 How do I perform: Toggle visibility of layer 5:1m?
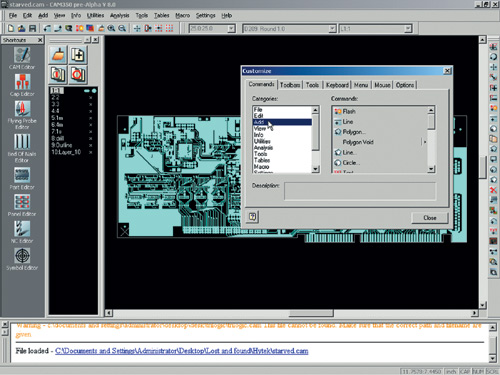(x=90, y=118)
